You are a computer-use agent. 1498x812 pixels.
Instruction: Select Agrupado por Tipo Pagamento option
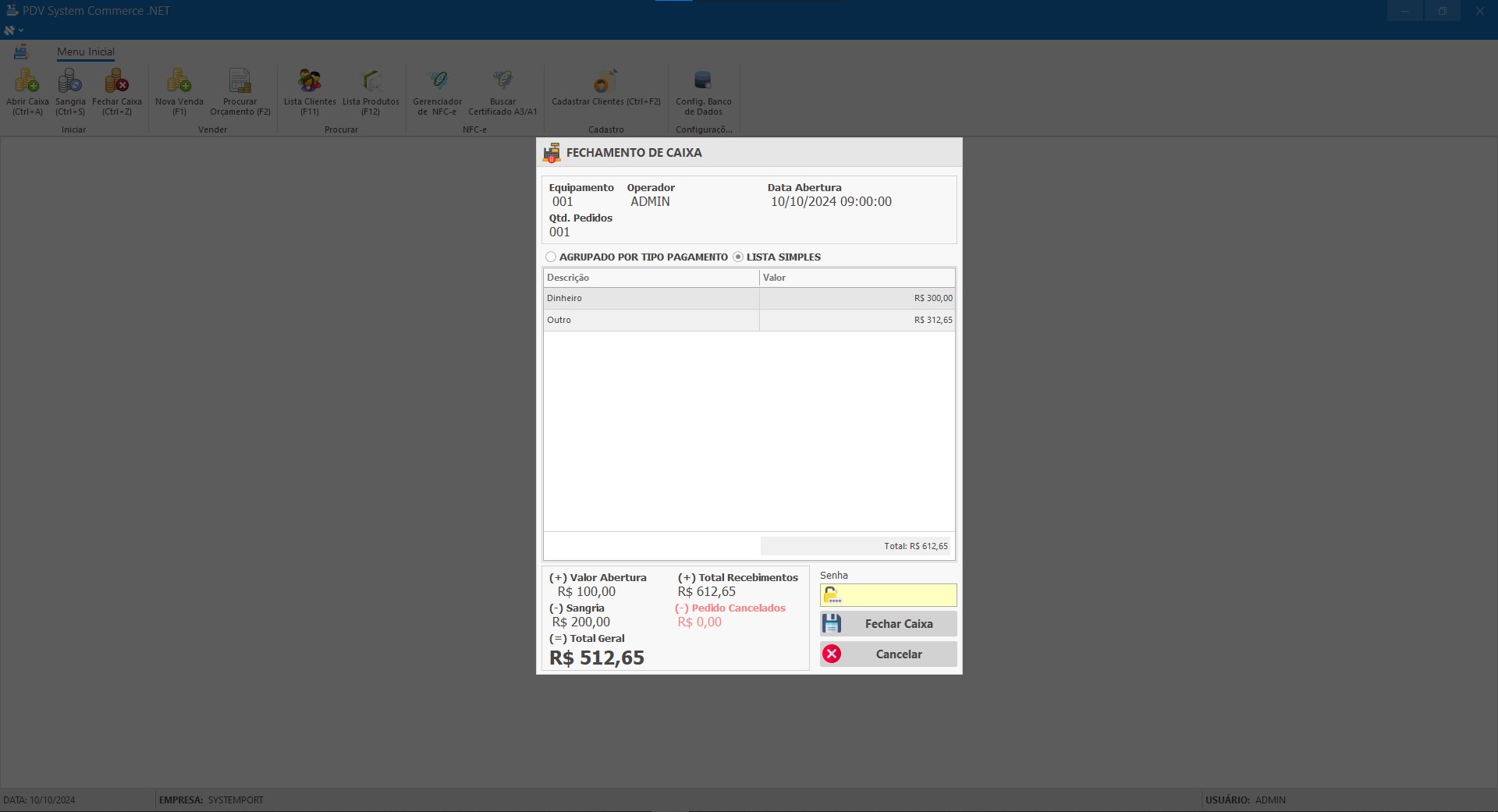click(552, 257)
